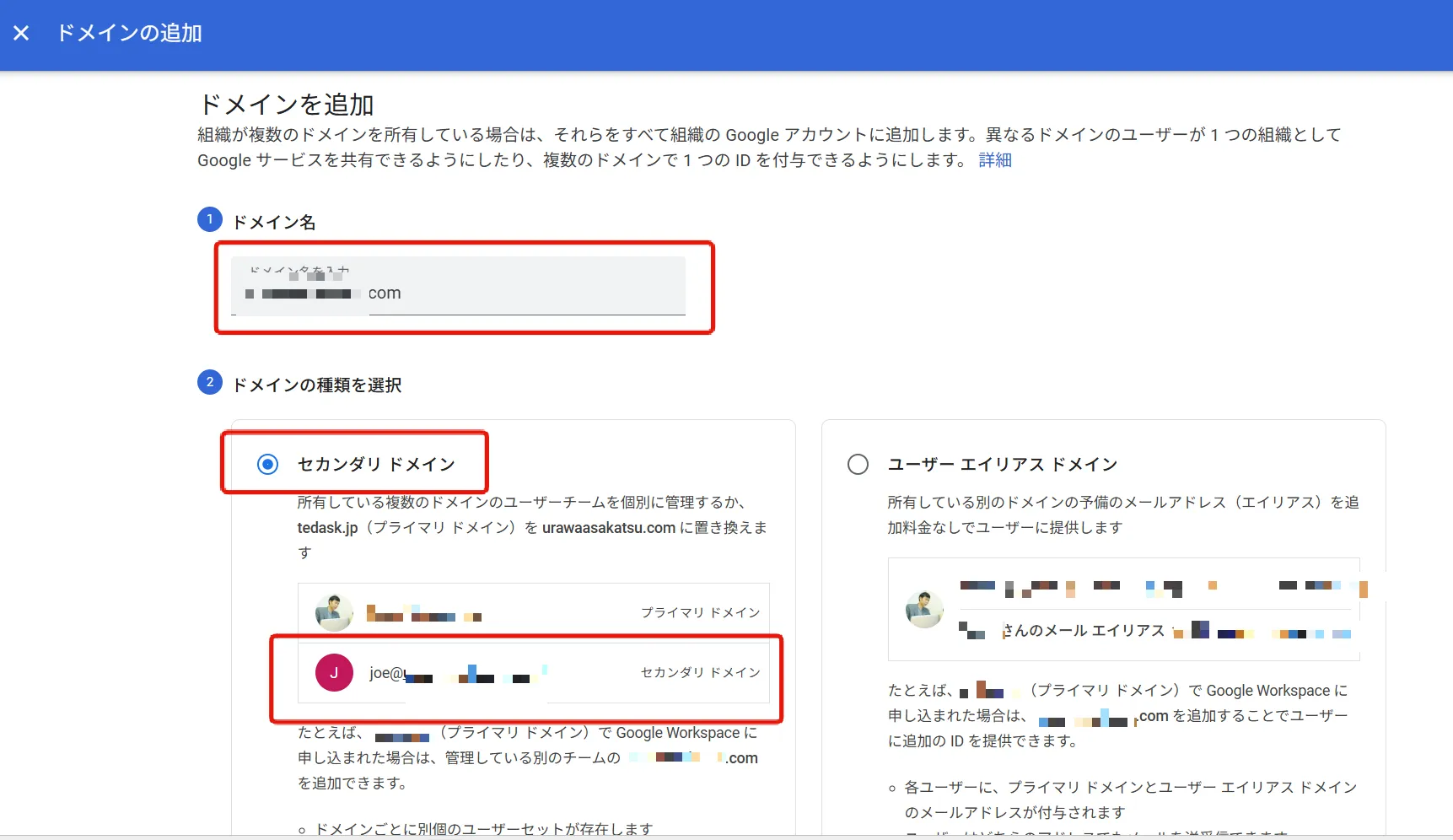Screen dimensions: 1453x840
Task: Click the joe@ secondary domain example row
Action: tap(534, 672)
